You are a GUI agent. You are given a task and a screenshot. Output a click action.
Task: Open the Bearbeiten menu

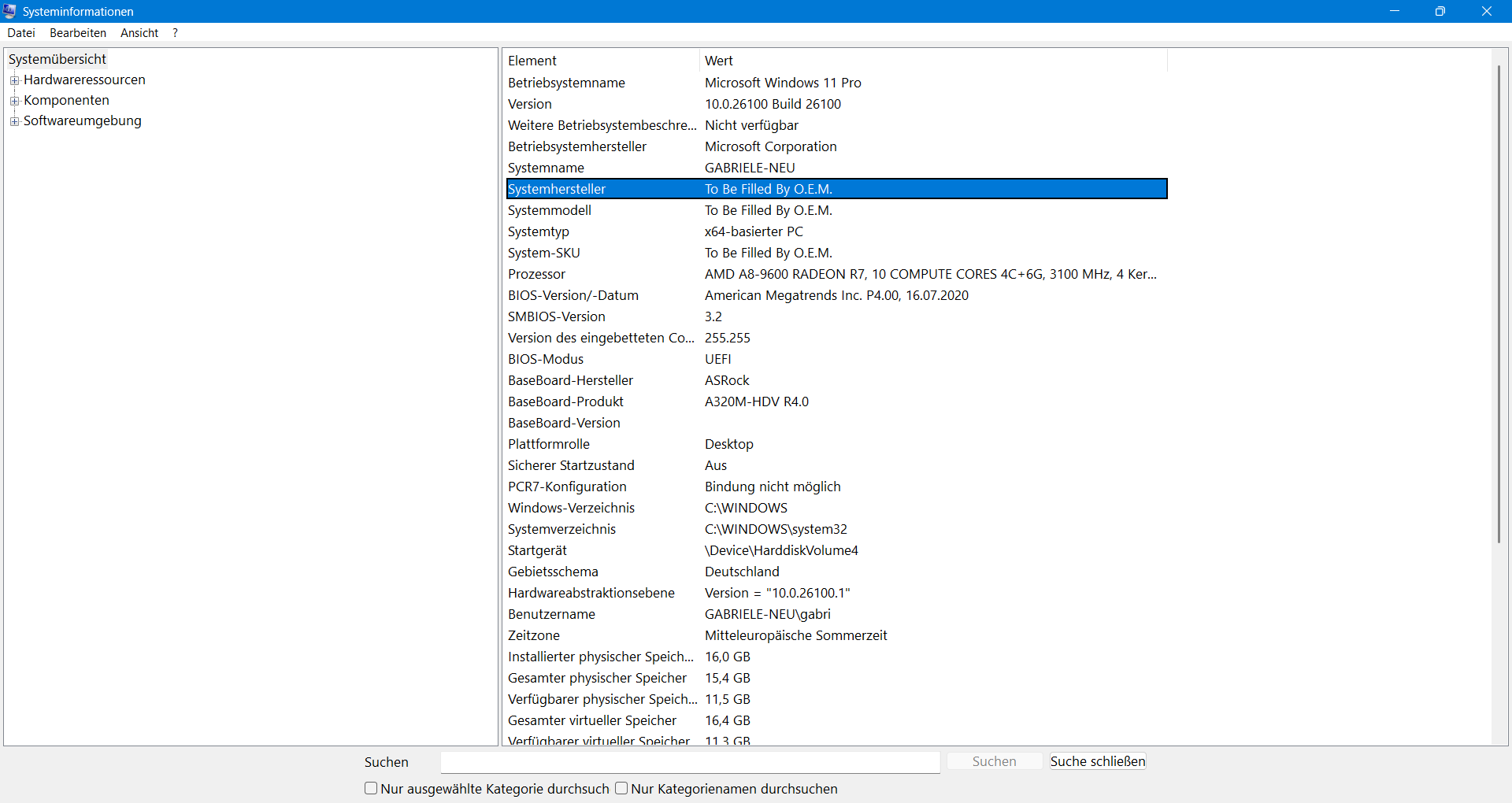pos(78,33)
